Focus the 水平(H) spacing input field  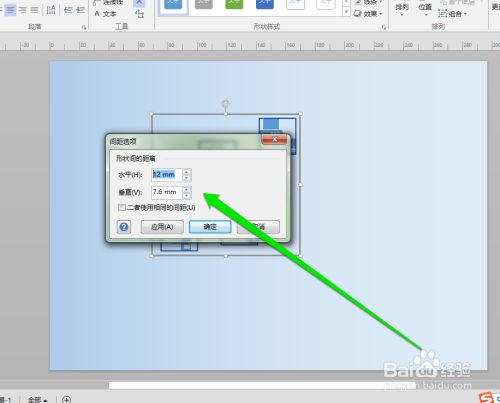tap(167, 175)
